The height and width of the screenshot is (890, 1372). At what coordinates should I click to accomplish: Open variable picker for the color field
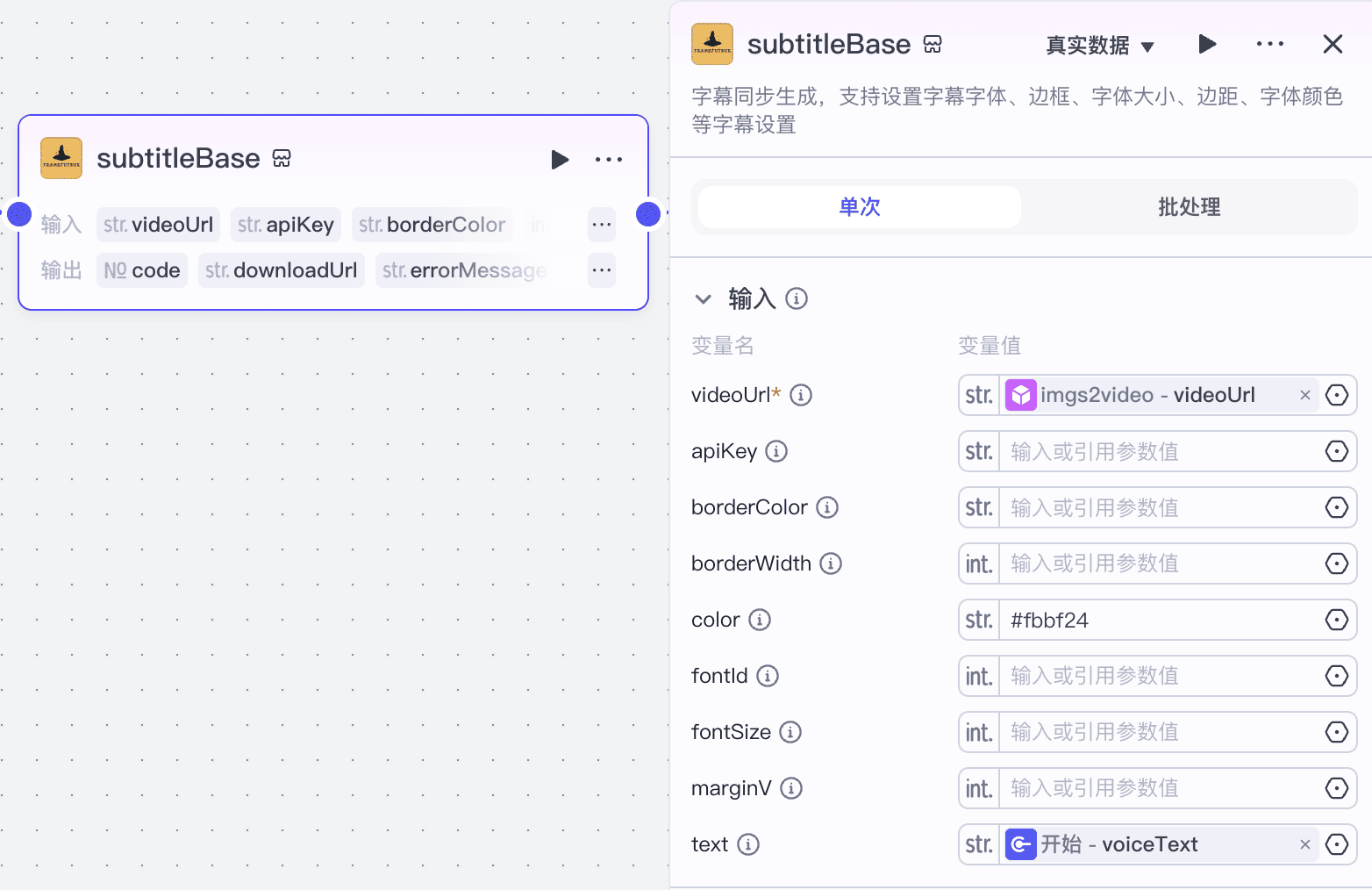[1336, 620]
